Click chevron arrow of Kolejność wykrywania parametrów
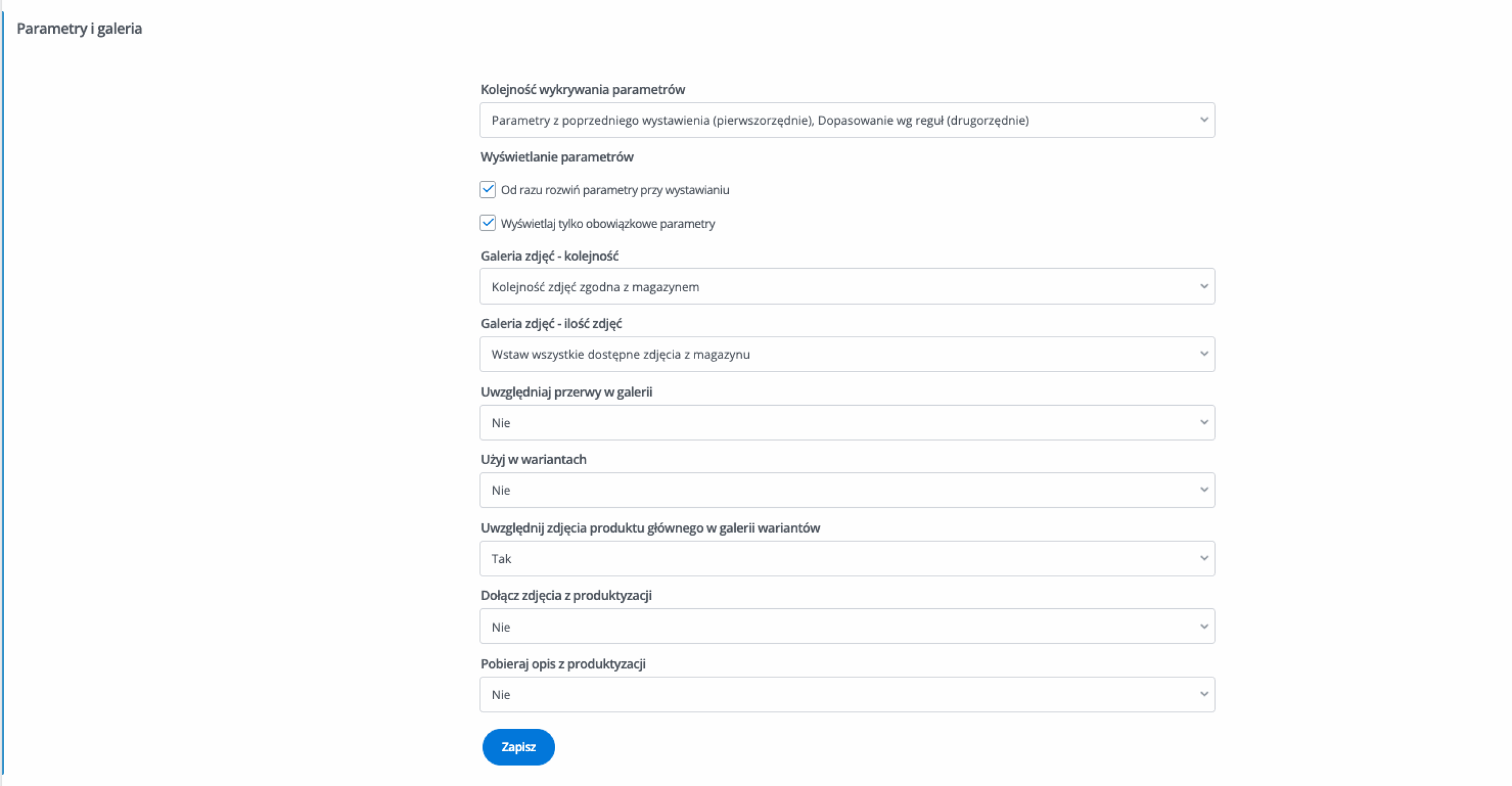 pyautogui.click(x=1203, y=120)
